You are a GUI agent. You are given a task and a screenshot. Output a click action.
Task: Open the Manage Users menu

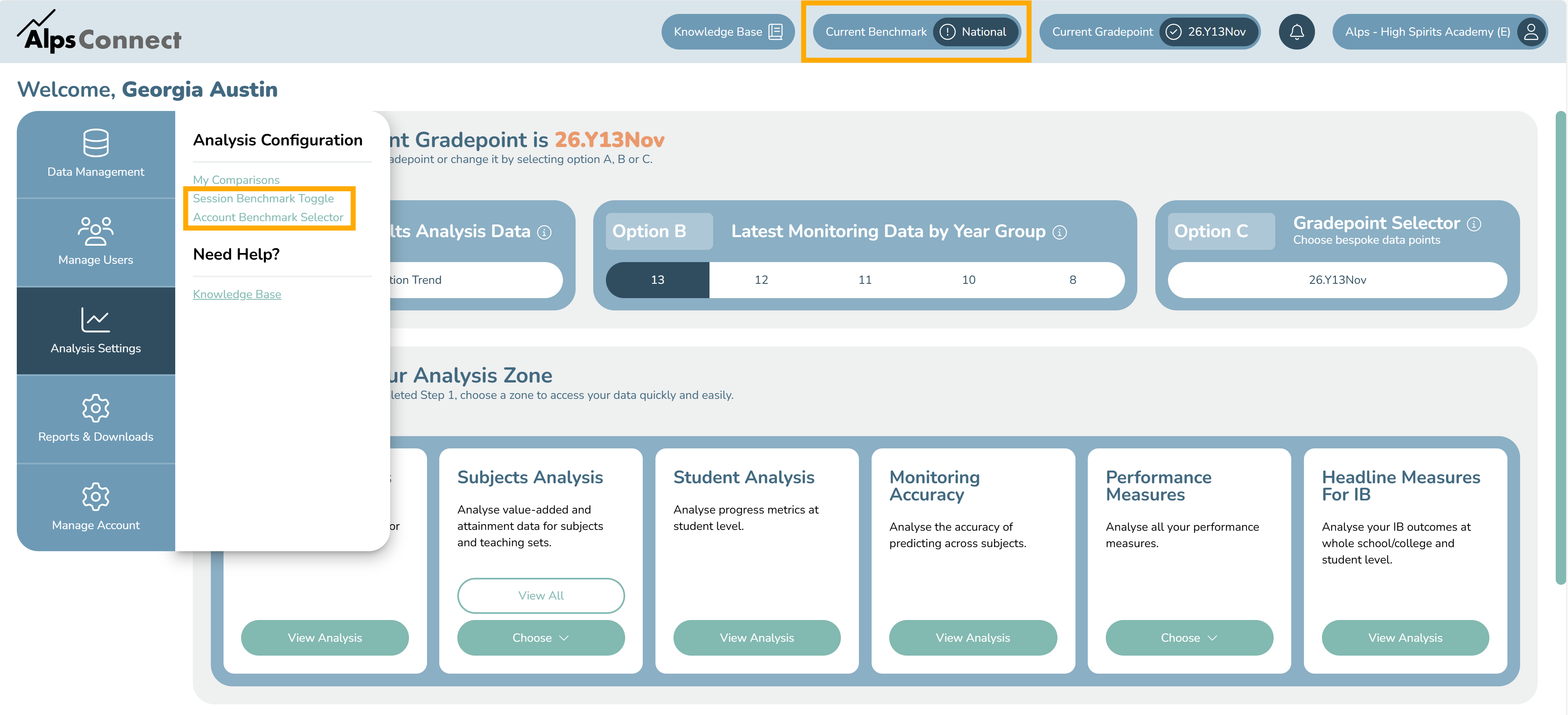click(x=95, y=242)
